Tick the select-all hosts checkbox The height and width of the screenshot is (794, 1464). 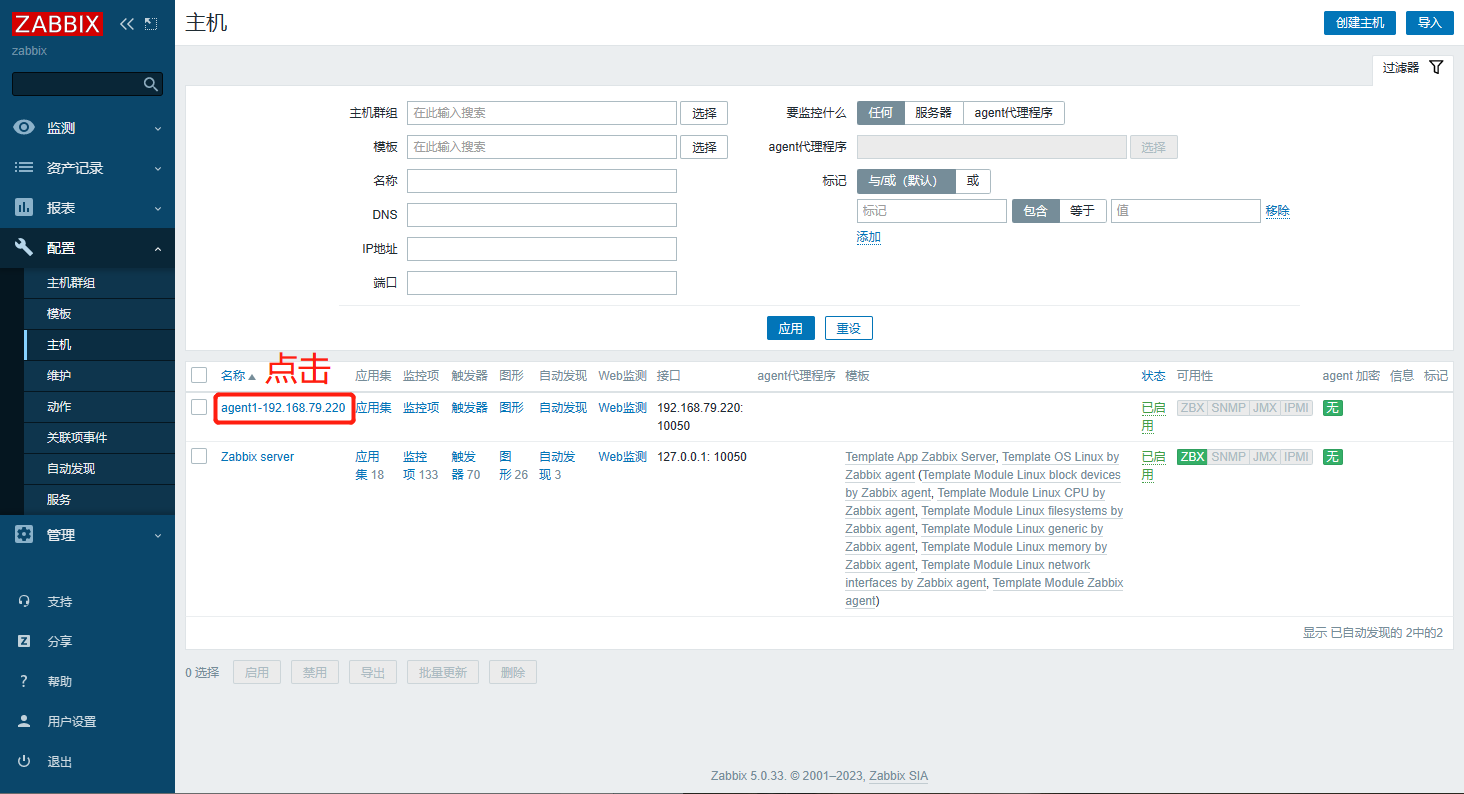[x=199, y=375]
